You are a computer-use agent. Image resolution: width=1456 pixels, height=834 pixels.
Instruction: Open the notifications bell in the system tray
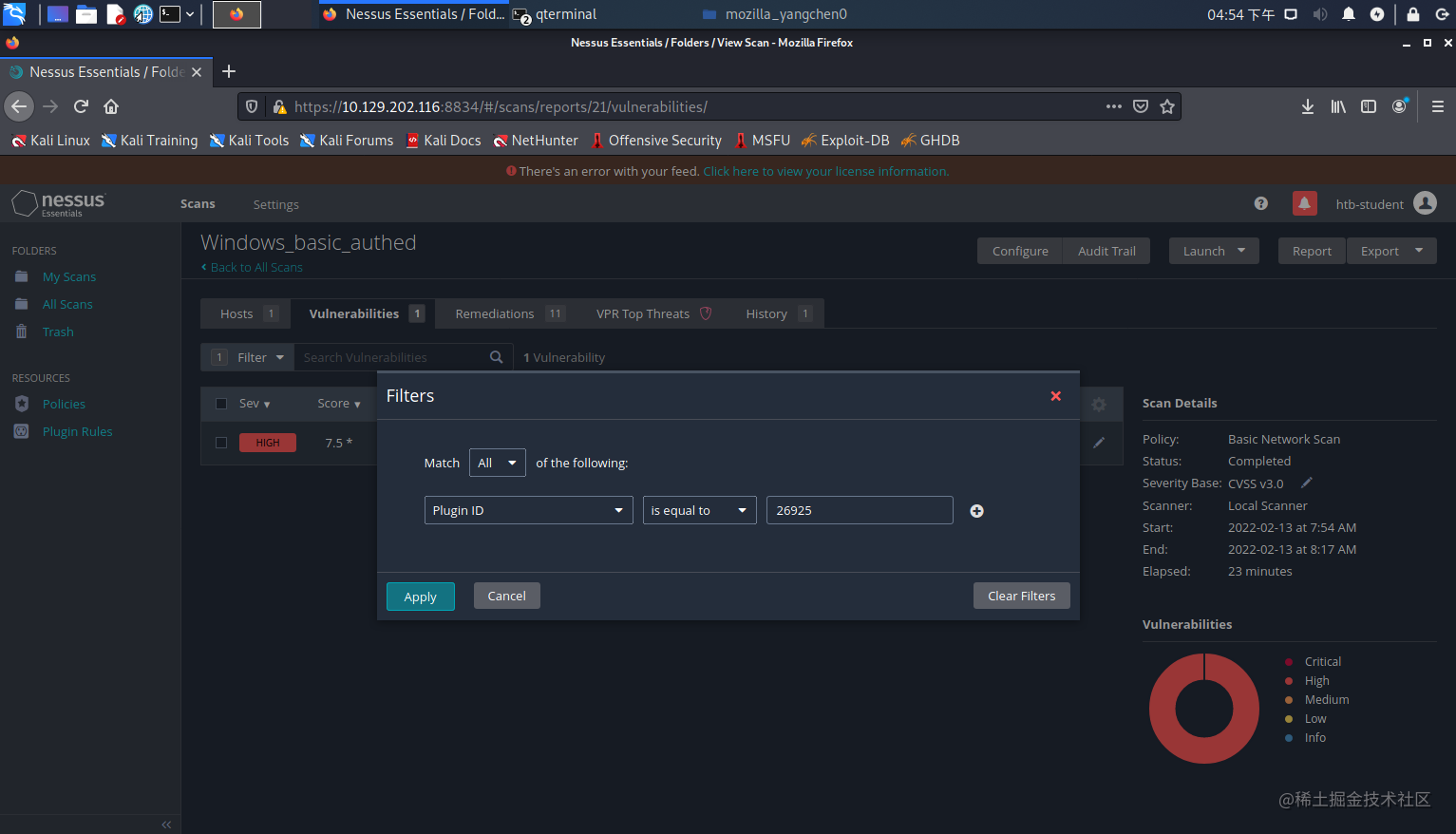click(1349, 14)
